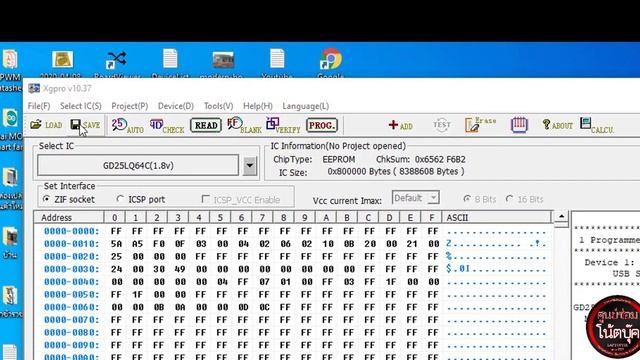The height and width of the screenshot is (360, 640).
Task: Click the READ chip button
Action: coord(206,125)
